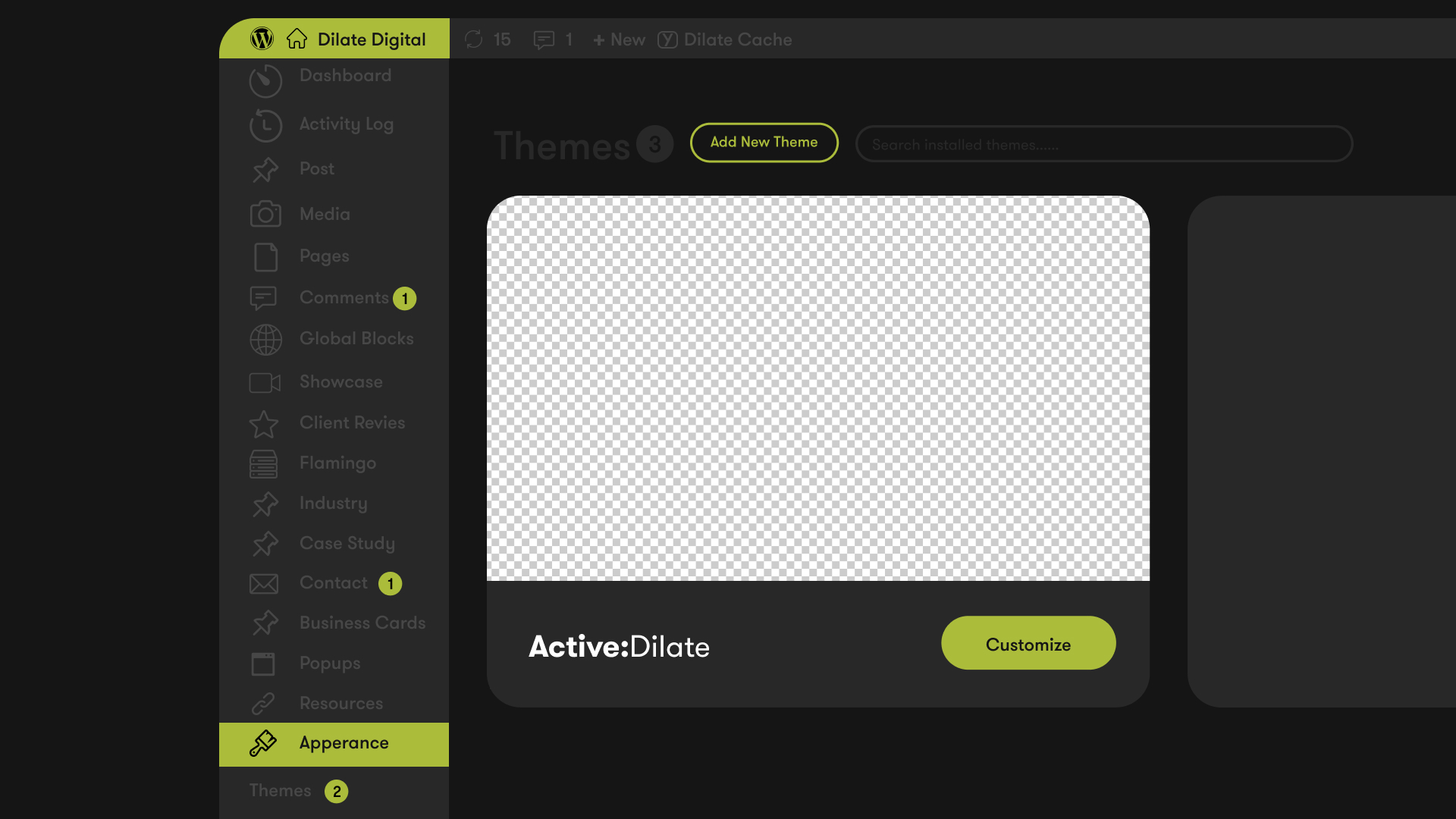This screenshot has height=819, width=1456.
Task: Open the Dilate Cache dropdown
Action: click(725, 39)
